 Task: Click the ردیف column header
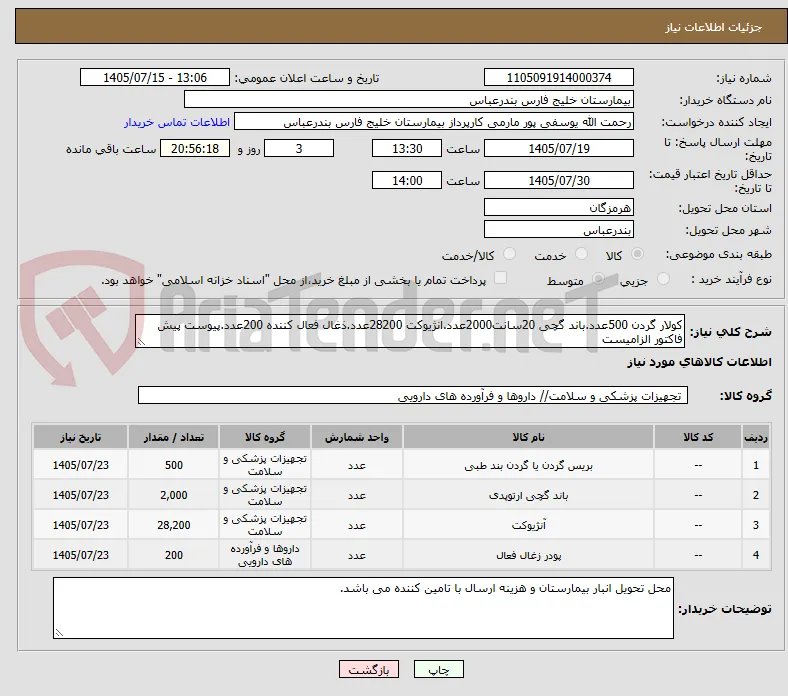755,437
